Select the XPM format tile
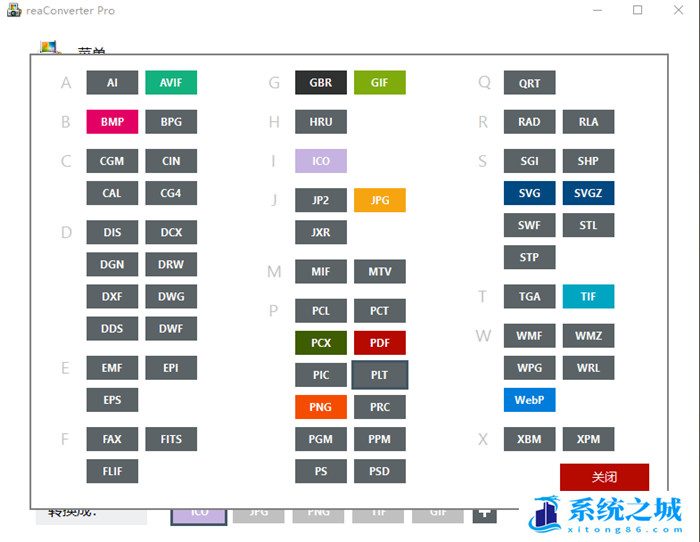The image size is (700, 542). 588,440
